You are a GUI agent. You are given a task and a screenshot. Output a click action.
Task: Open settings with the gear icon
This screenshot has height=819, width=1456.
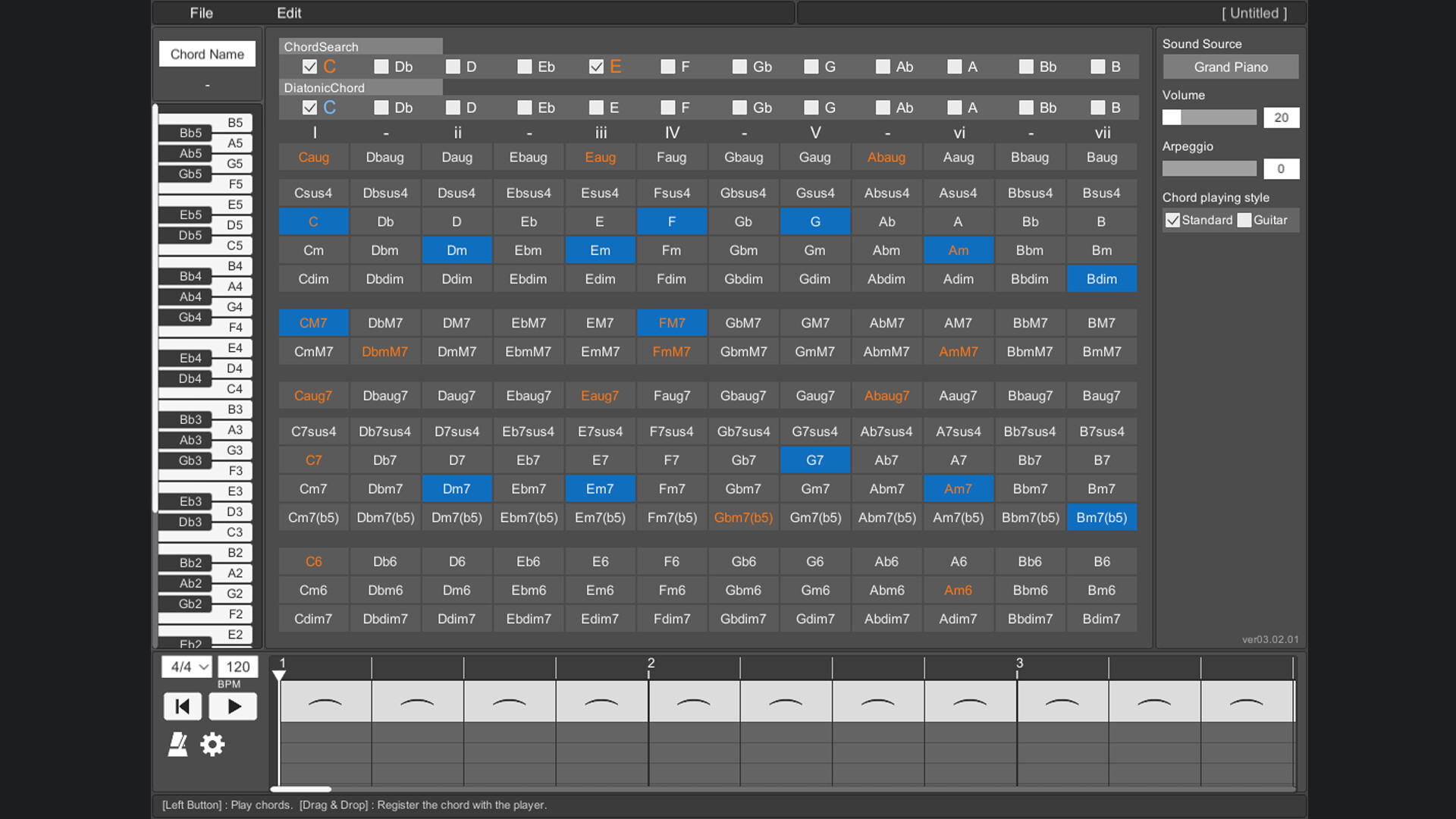pyautogui.click(x=212, y=744)
